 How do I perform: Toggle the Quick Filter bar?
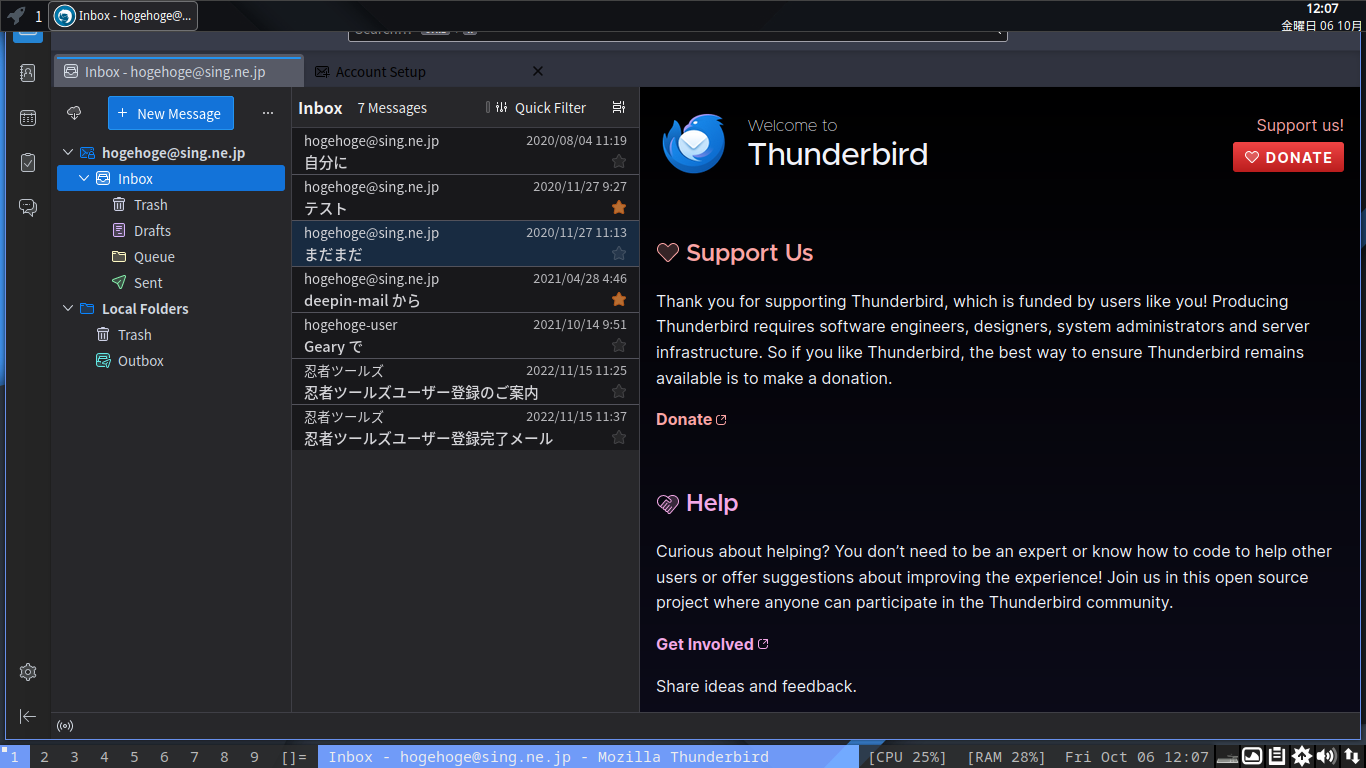pyautogui.click(x=541, y=108)
